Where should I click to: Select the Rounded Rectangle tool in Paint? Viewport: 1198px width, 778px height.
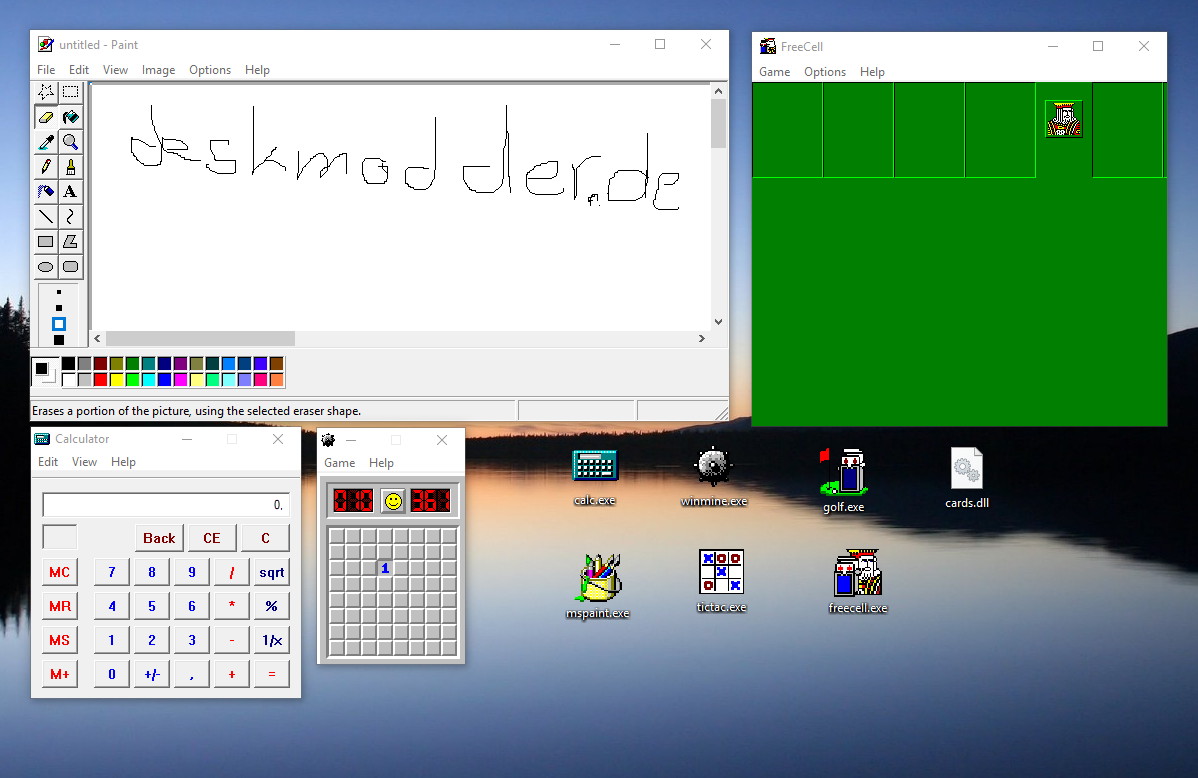point(70,267)
